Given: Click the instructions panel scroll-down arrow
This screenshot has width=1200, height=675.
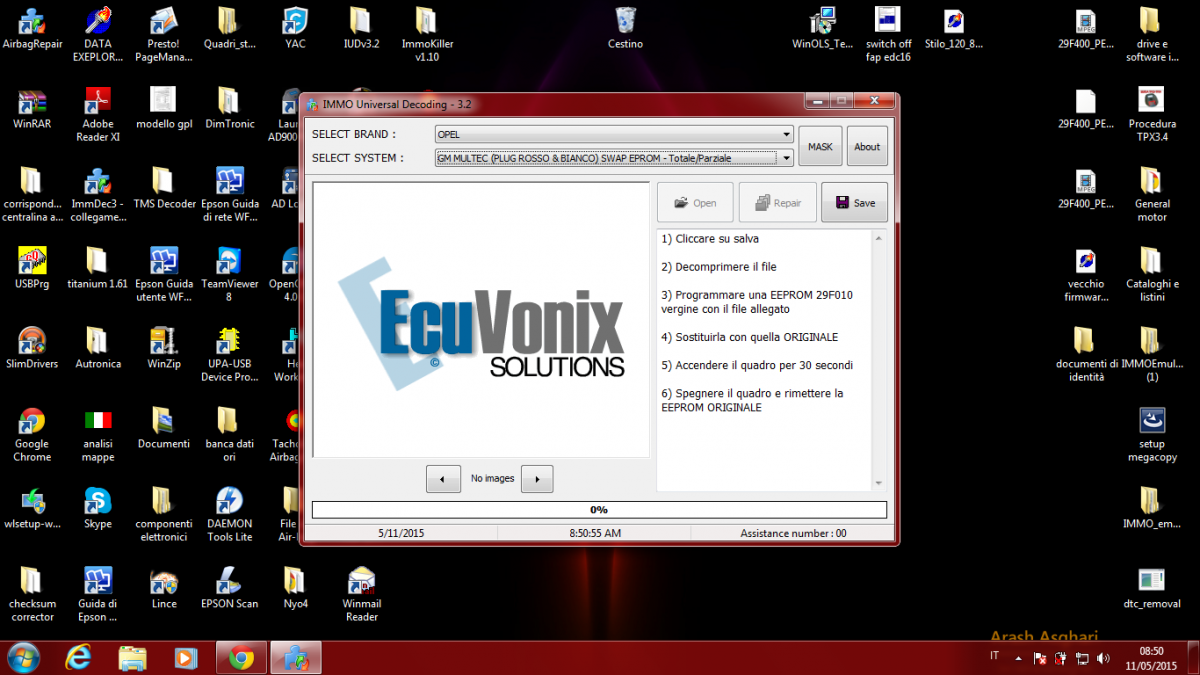Looking at the screenshot, I should (879, 483).
